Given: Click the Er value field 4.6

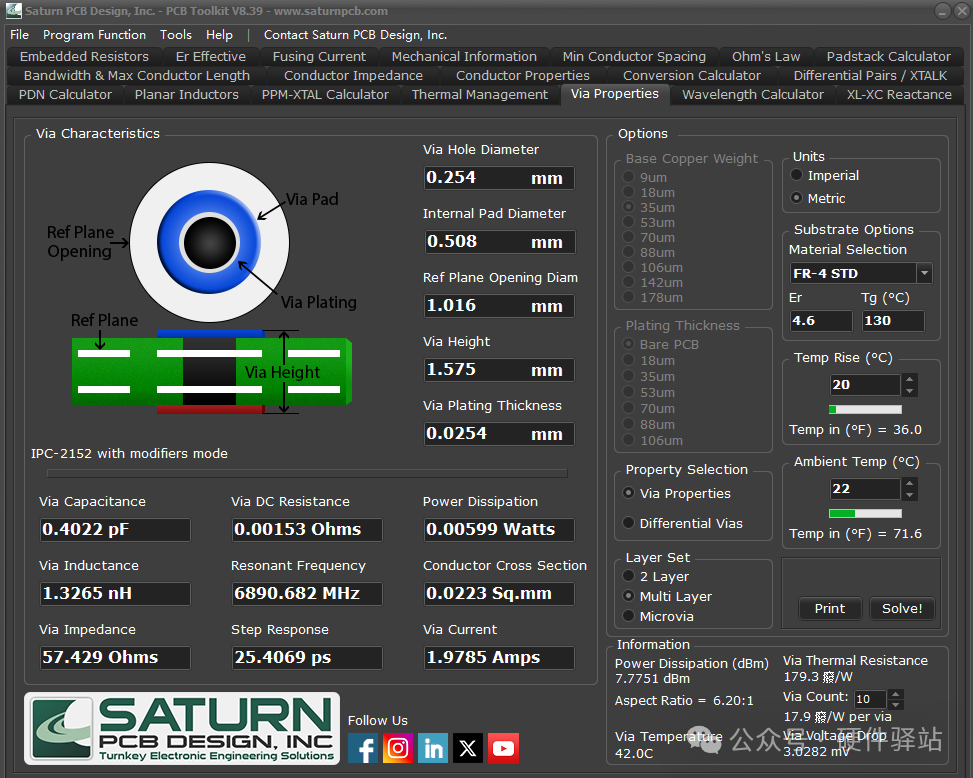Looking at the screenshot, I should pyautogui.click(x=821, y=321).
